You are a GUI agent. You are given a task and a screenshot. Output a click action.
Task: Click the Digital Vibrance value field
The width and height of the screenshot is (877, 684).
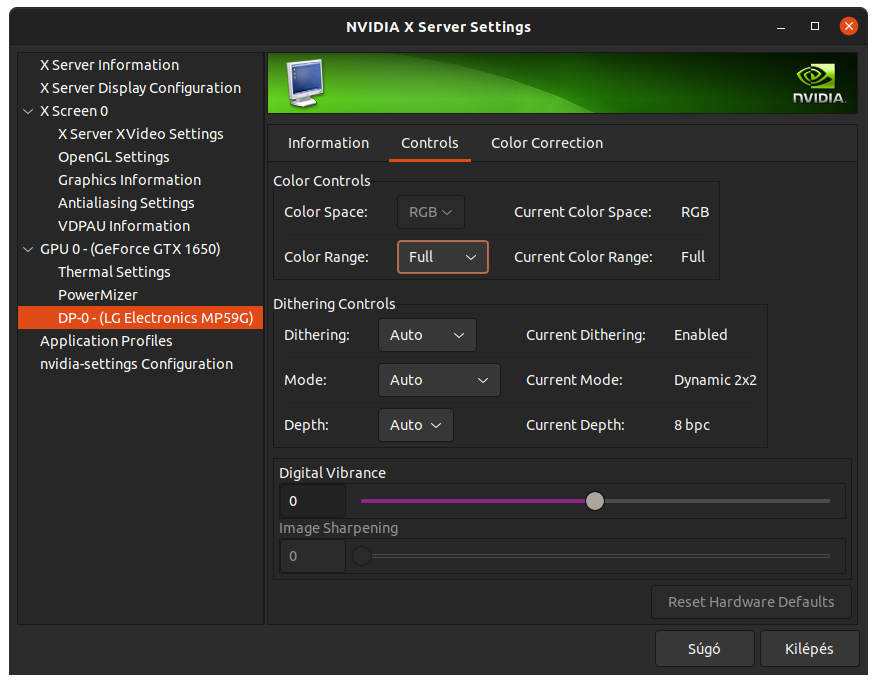tap(311, 501)
